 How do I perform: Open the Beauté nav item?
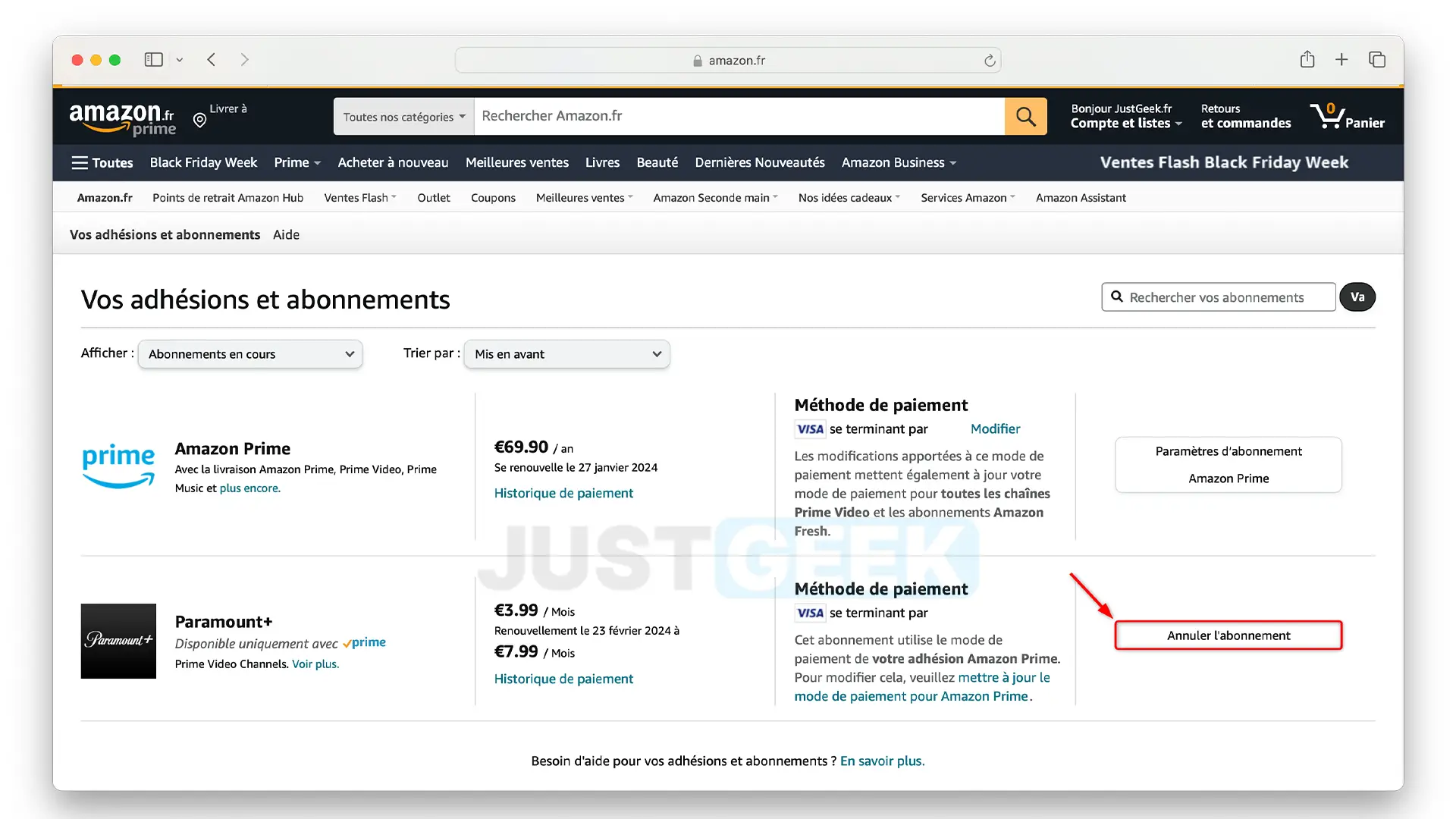click(x=657, y=162)
